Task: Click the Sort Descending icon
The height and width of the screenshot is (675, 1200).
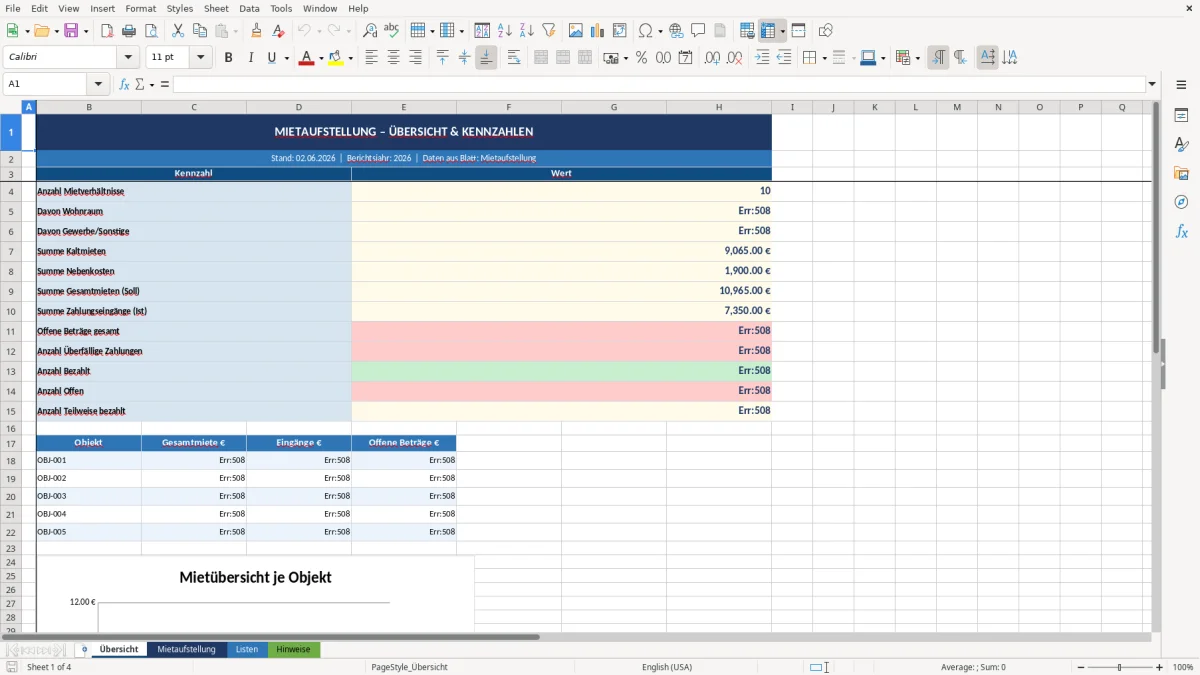Action: pyautogui.click(x=526, y=31)
